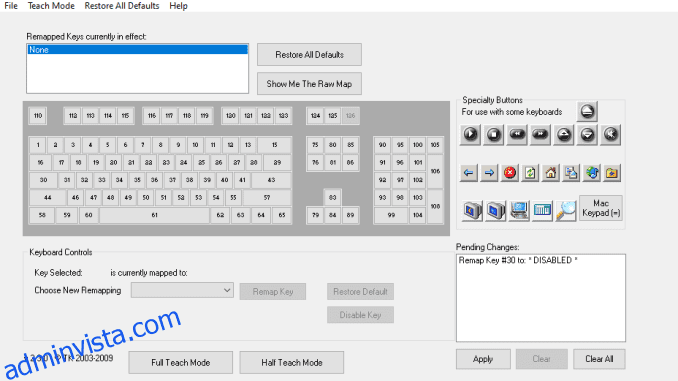
Task: Select key 83 on the keyboard map
Action: point(333,198)
